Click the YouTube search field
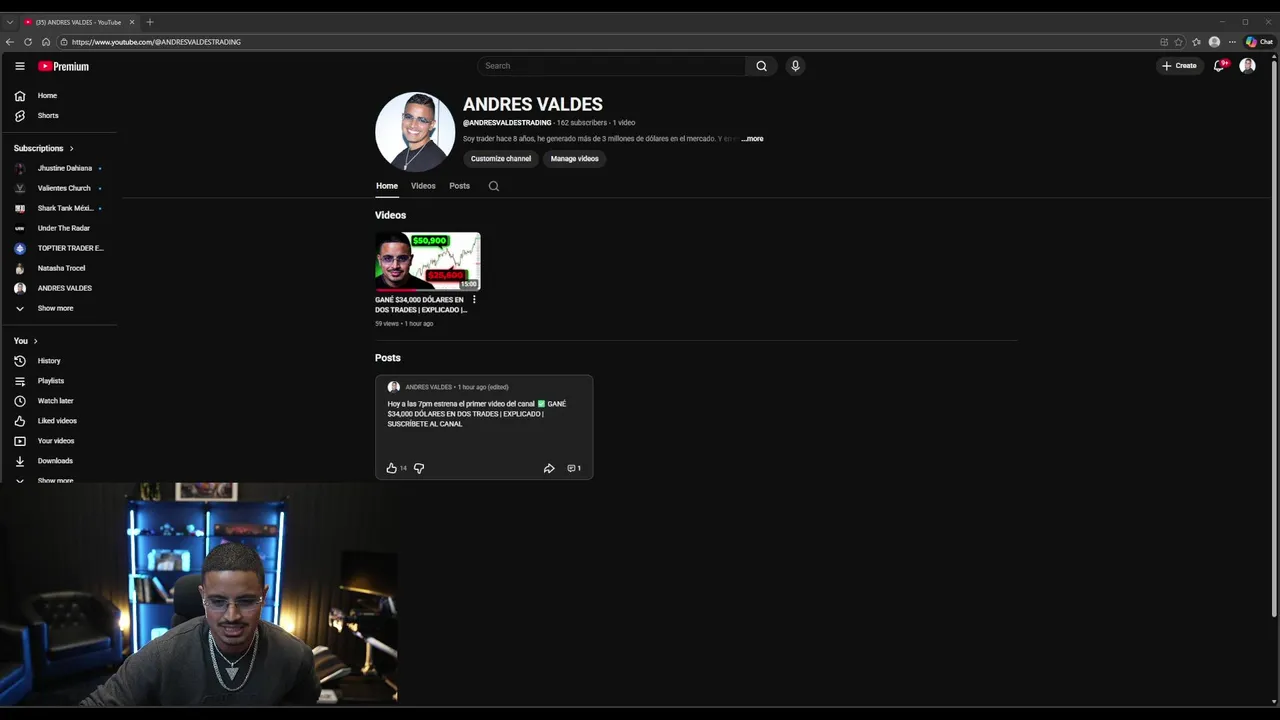 (x=611, y=66)
